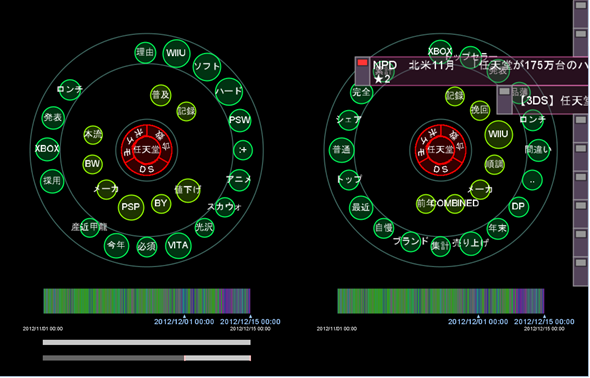Toggle the gray marker on 3DS news item
Viewport: 590px width, 378px height.
(x=504, y=91)
